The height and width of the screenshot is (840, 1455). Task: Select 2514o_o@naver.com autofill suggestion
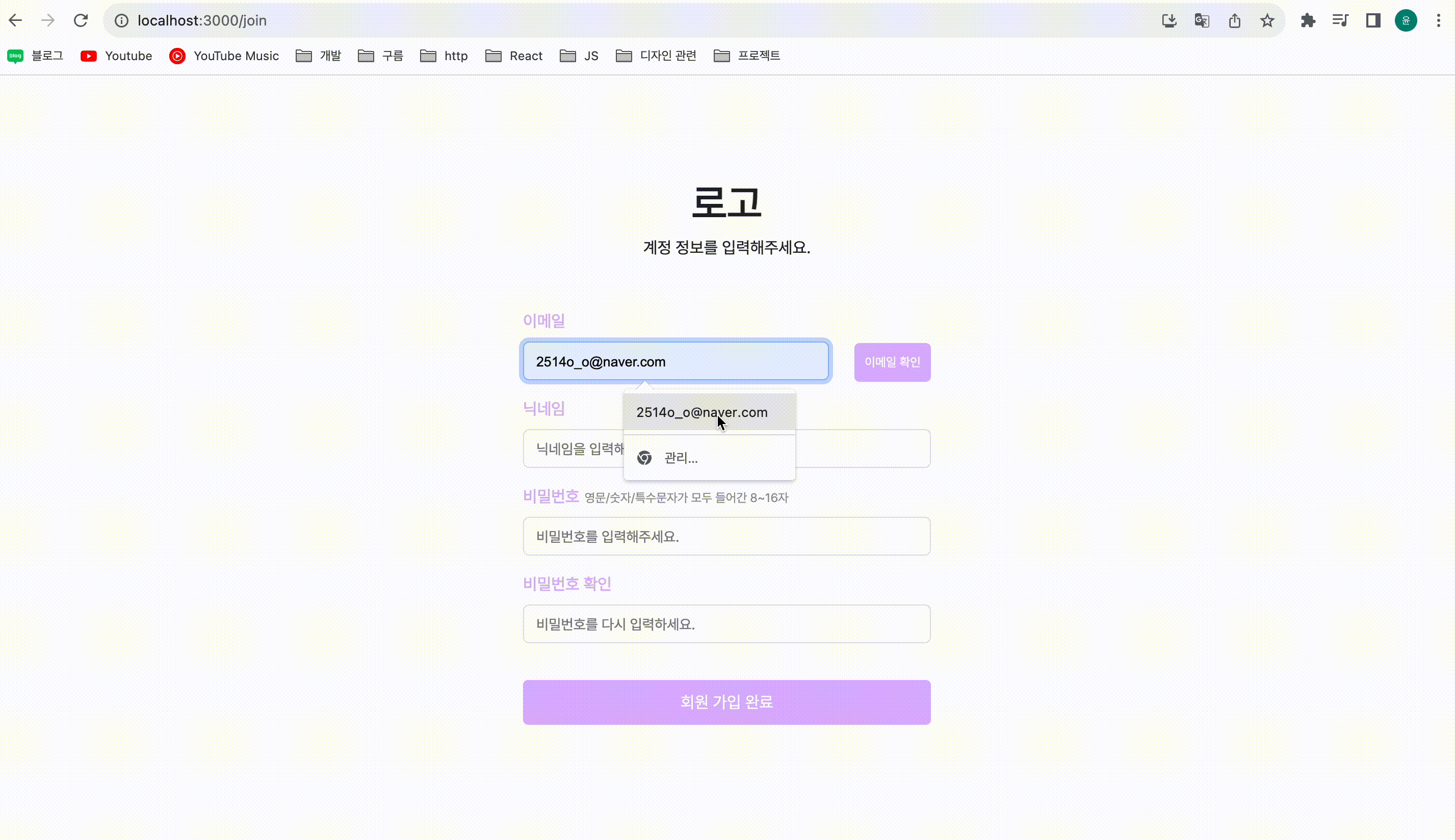point(701,412)
